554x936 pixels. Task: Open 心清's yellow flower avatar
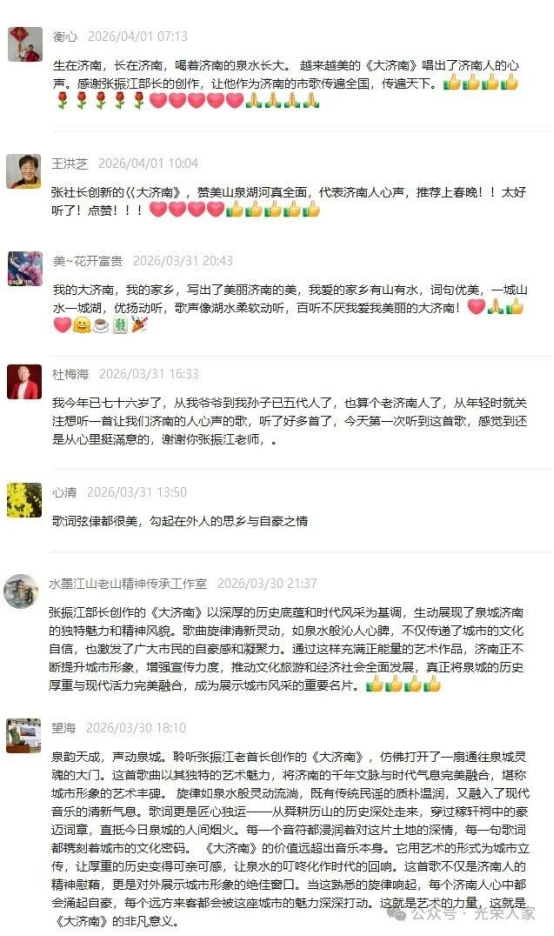(24, 500)
